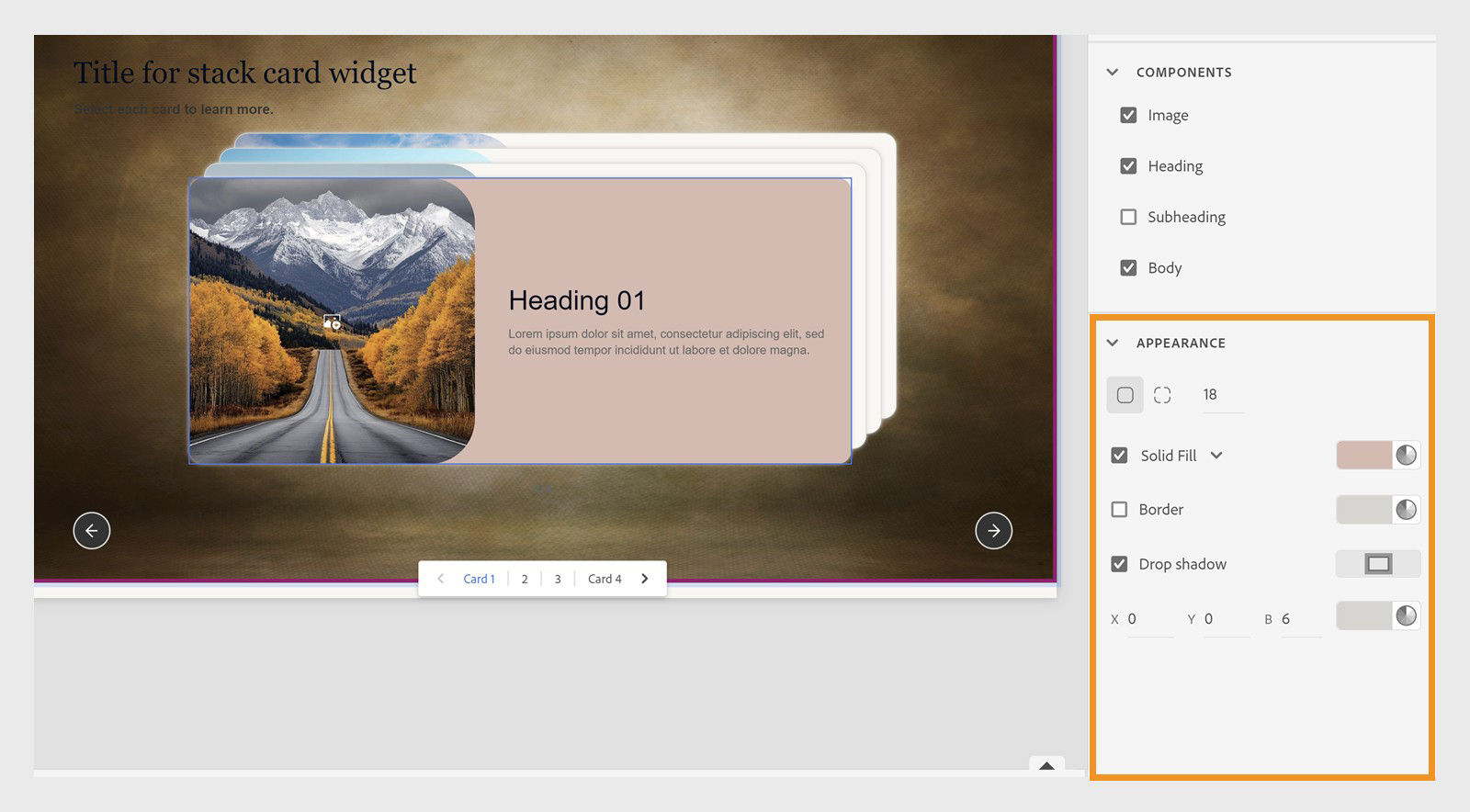Uncheck the Heading component checkbox
This screenshot has width=1470, height=812.
(1128, 166)
